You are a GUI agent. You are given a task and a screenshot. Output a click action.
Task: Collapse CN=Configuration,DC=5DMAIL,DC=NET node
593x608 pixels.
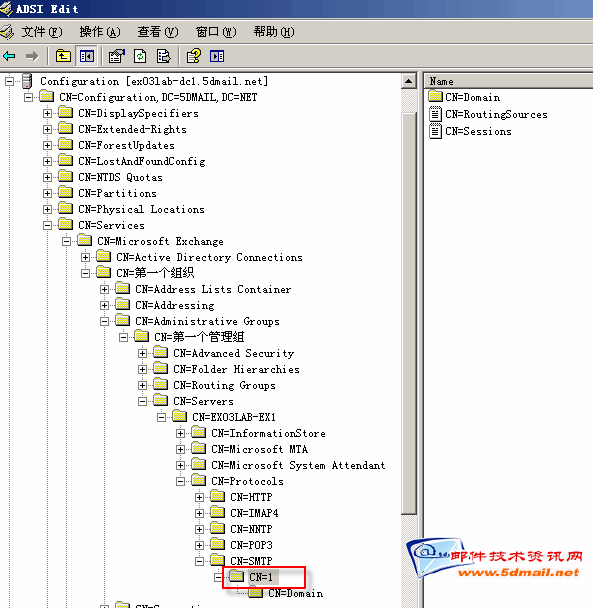(x=28, y=97)
